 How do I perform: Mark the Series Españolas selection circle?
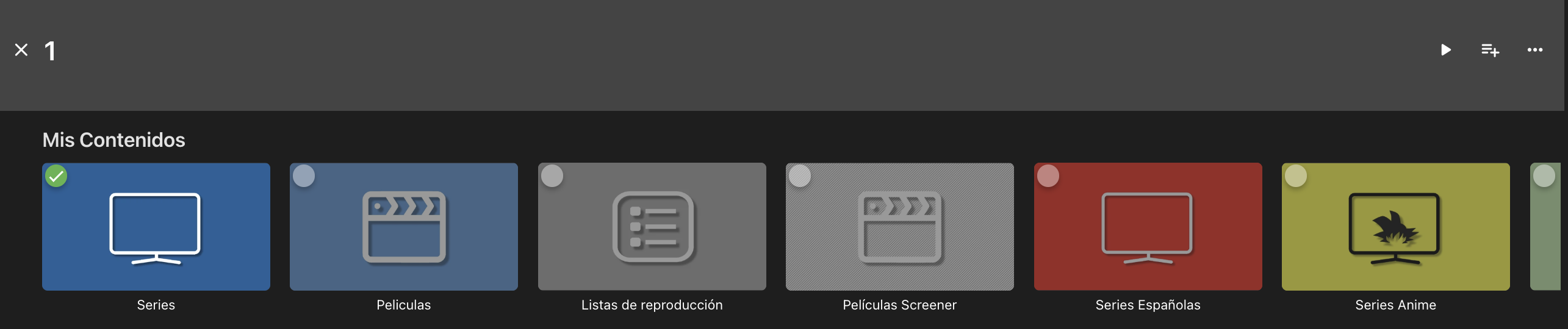point(1048,177)
